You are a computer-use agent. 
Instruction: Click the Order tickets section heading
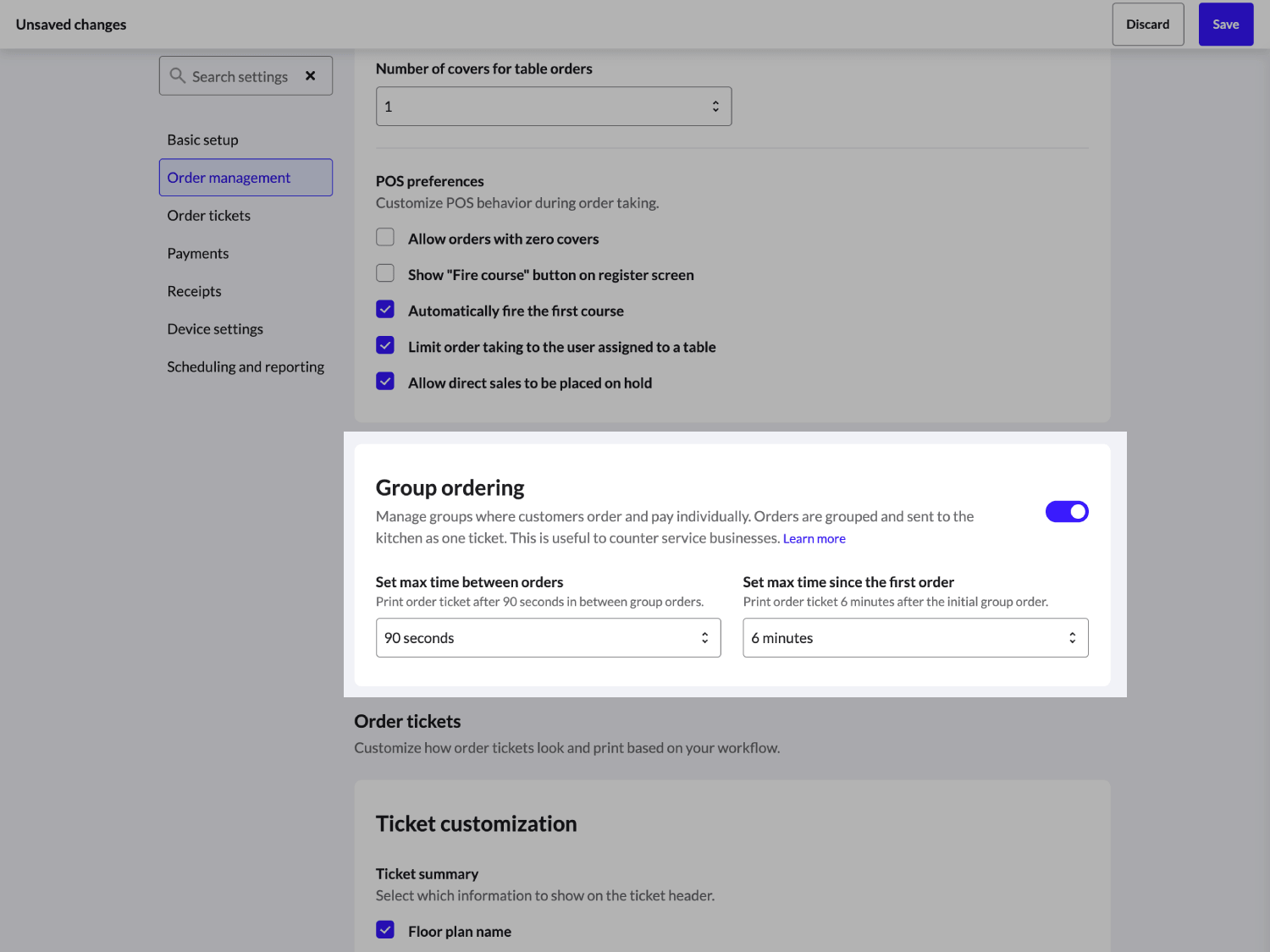[x=408, y=722]
